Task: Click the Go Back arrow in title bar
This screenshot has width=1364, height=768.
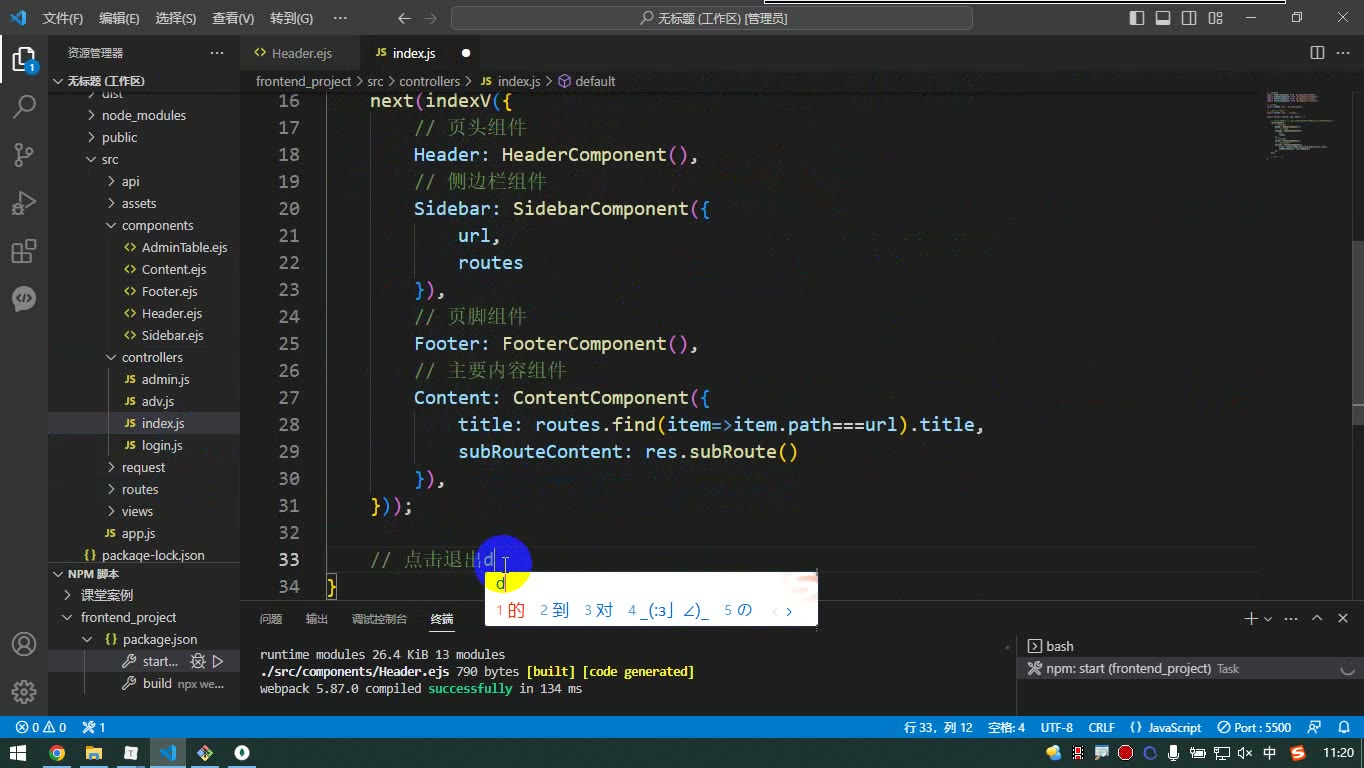Action: click(x=404, y=18)
